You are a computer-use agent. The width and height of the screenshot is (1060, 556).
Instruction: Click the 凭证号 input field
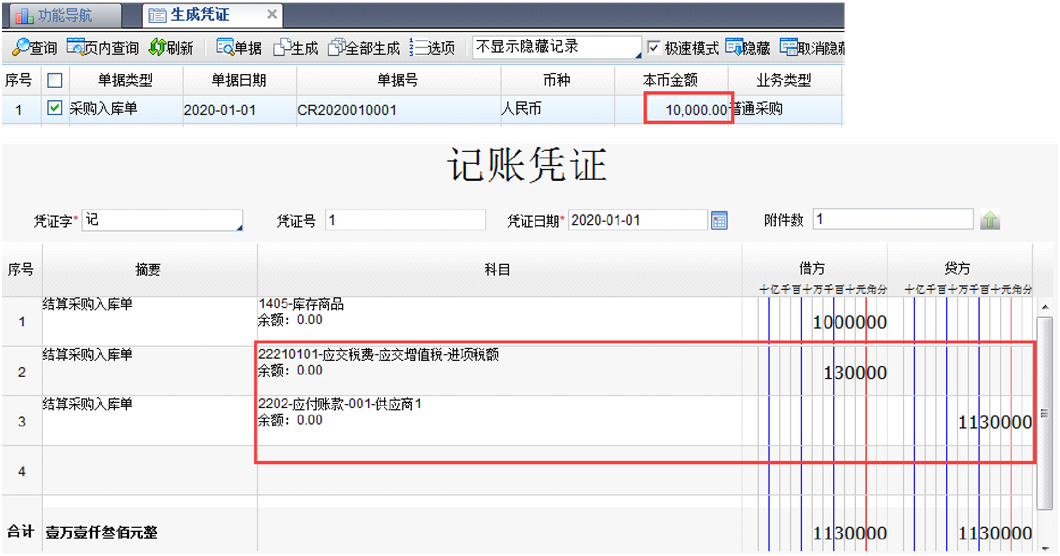[x=406, y=220]
